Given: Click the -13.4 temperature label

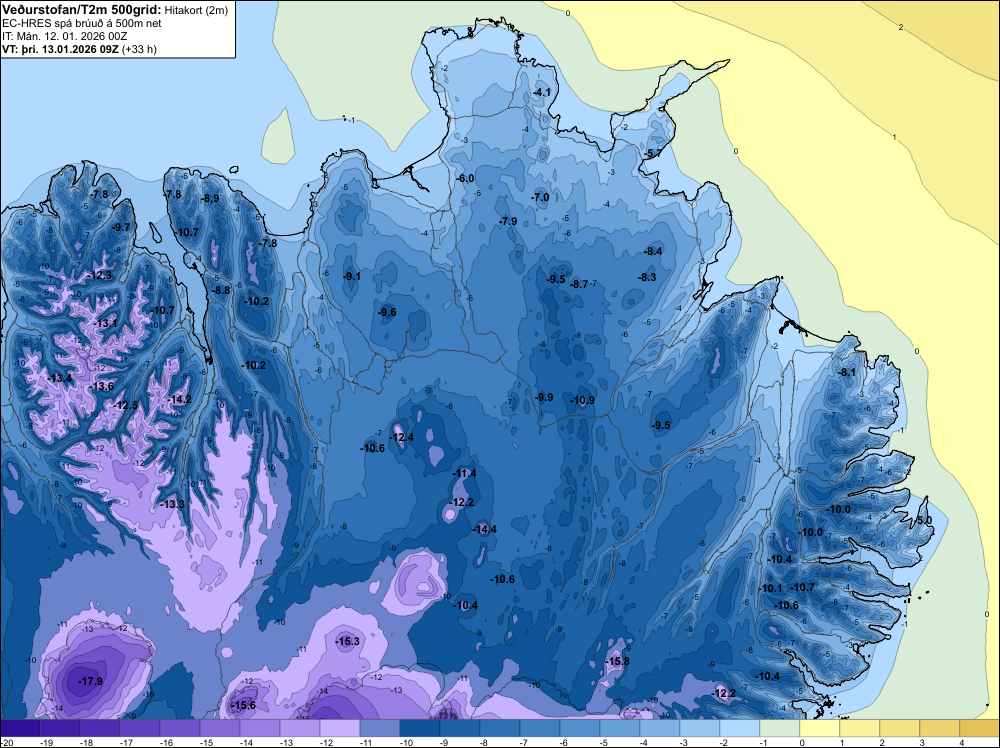Looking at the screenshot, I should (x=59, y=378).
